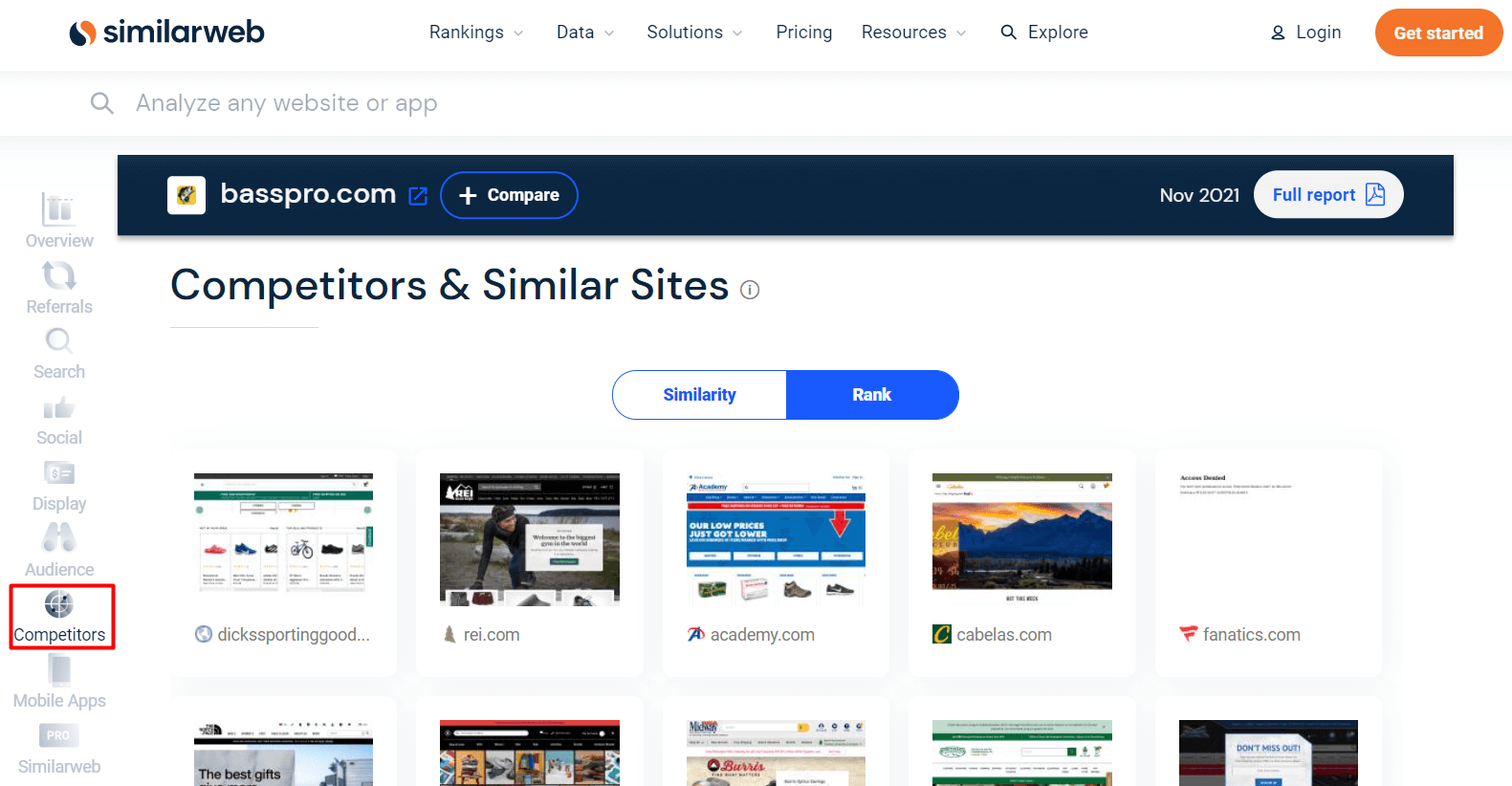The height and width of the screenshot is (786, 1512).
Task: Switch ranking to Rank
Action: click(x=872, y=395)
